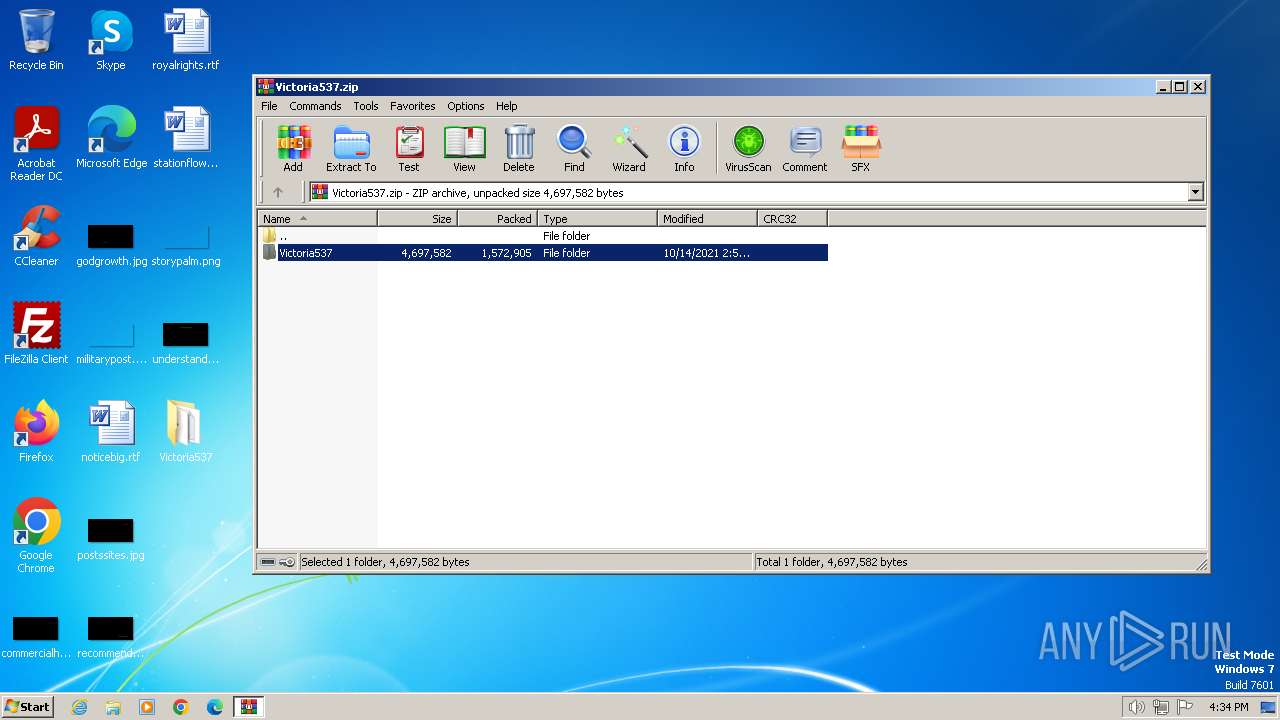Open Extract To from toolbar
Screen dimensions: 1280x720
(x=351, y=149)
